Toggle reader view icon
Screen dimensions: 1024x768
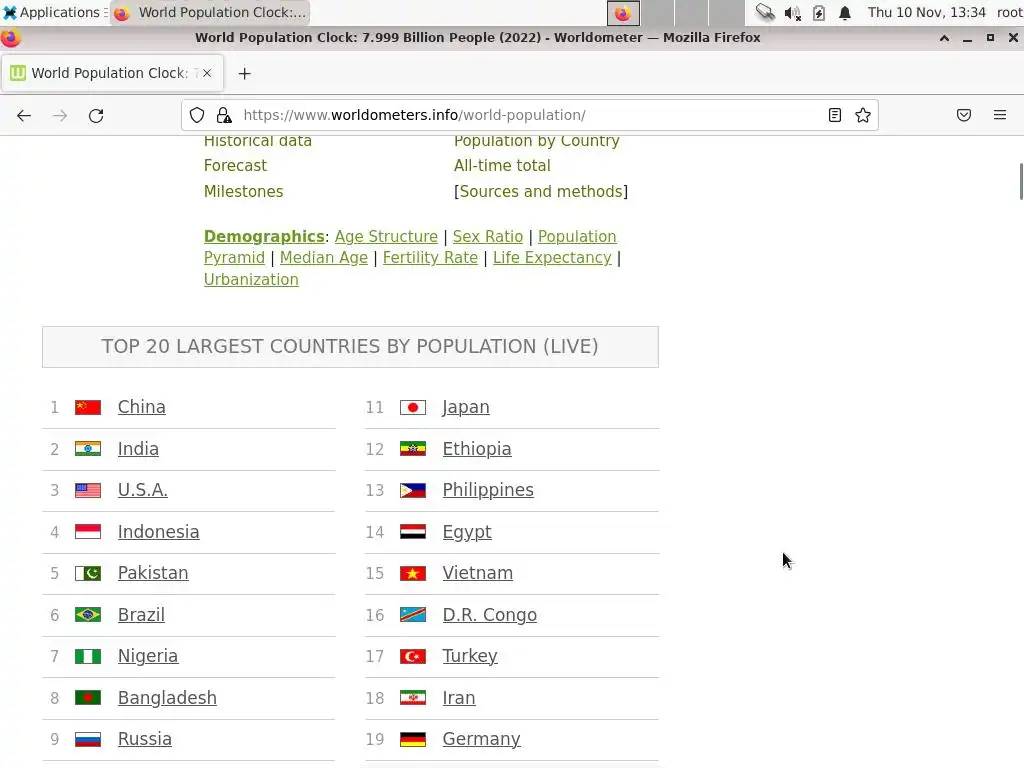pos(835,116)
